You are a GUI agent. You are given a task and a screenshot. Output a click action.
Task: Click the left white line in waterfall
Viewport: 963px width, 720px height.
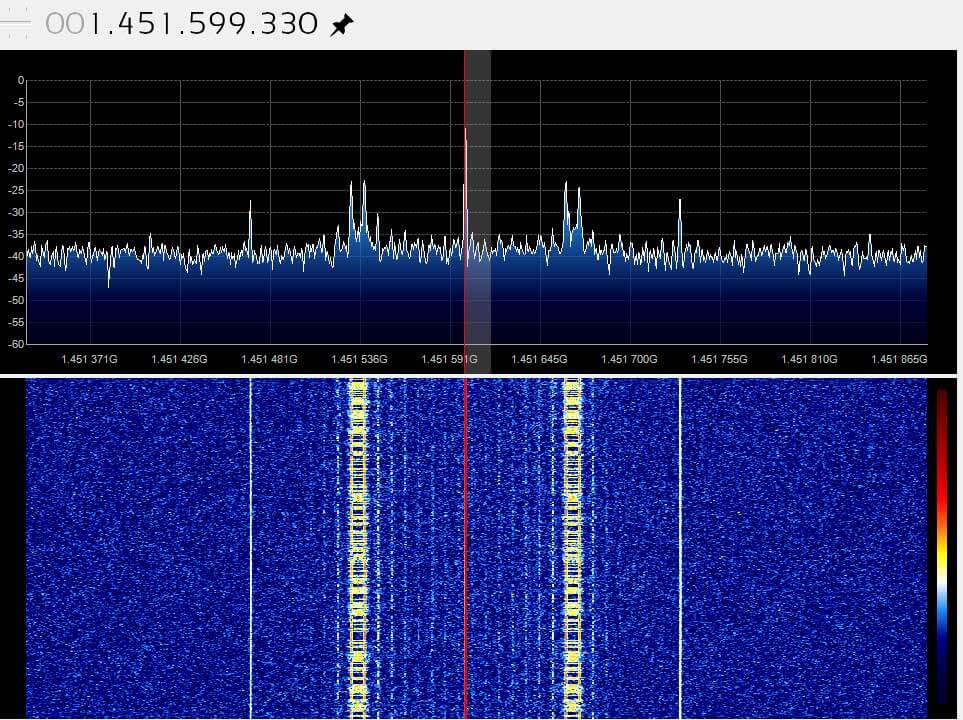pos(251,549)
